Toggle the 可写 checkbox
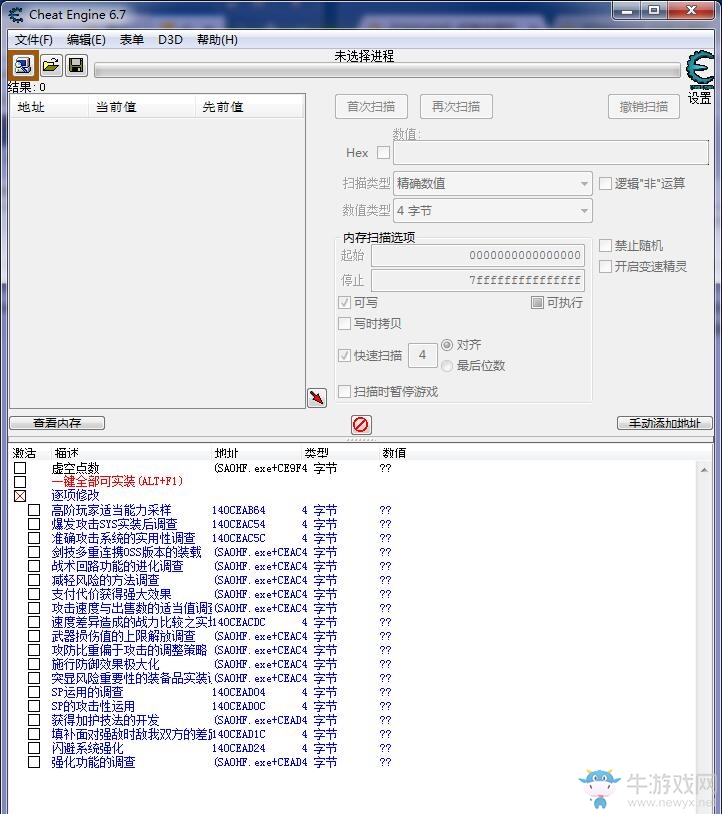The height and width of the screenshot is (814, 722). click(344, 302)
